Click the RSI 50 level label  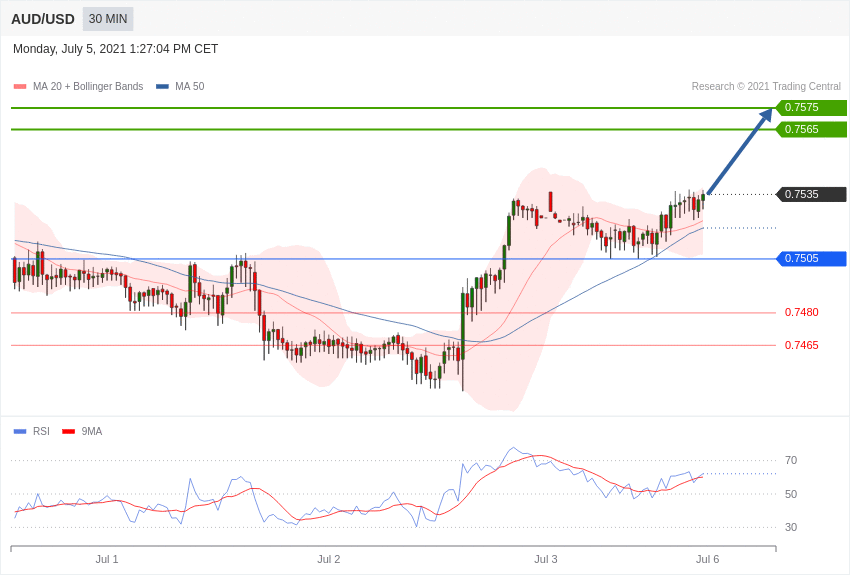point(791,494)
